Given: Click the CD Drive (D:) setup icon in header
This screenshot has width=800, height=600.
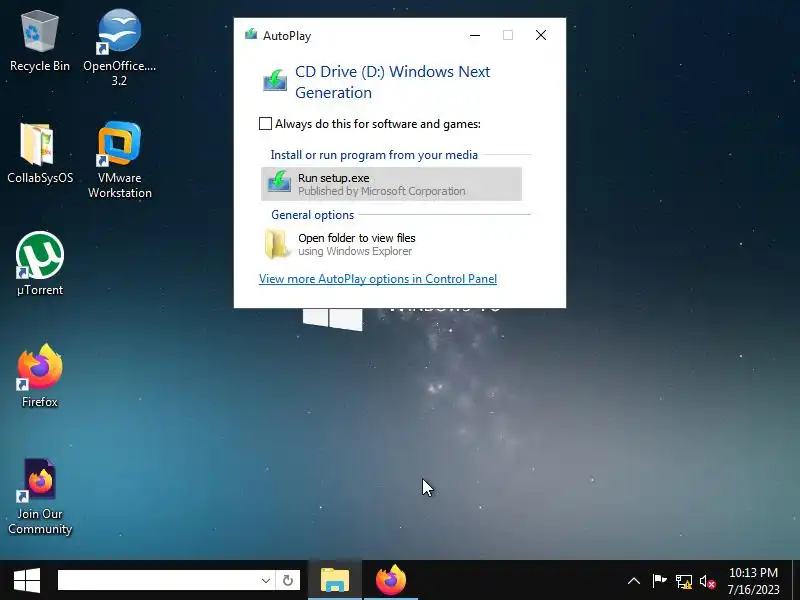Looking at the screenshot, I should pos(275,81).
